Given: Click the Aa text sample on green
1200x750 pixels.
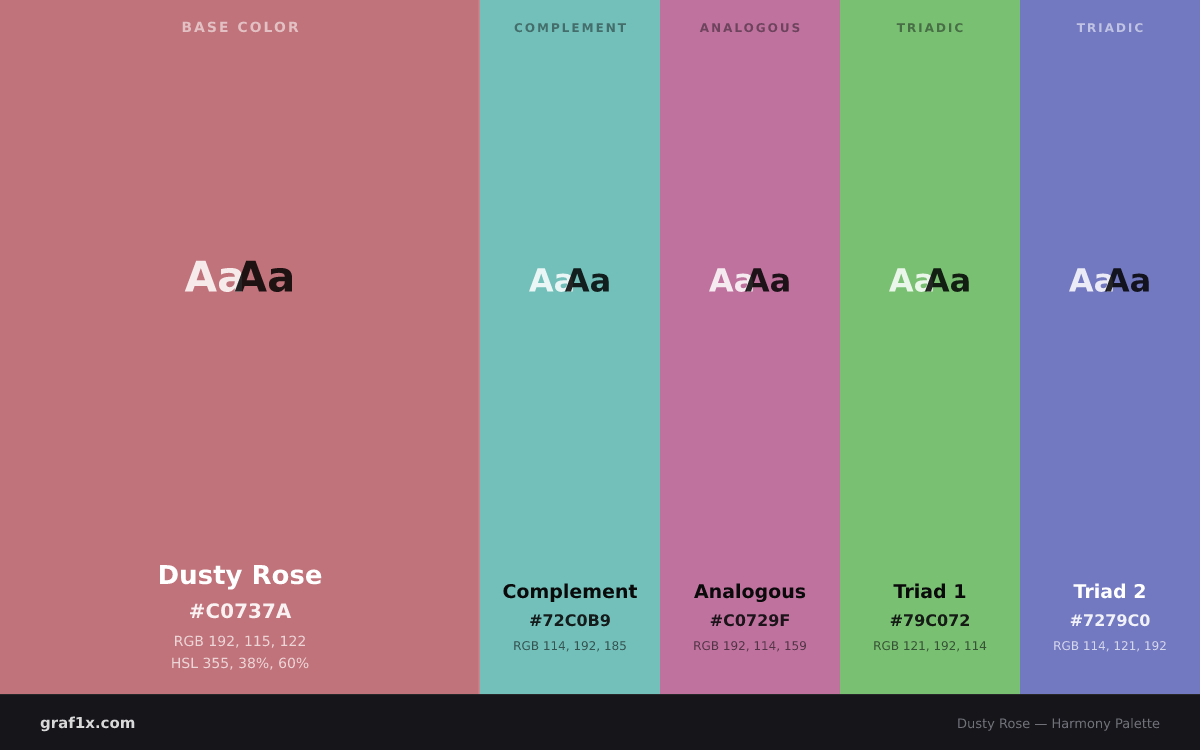Looking at the screenshot, I should point(930,281).
